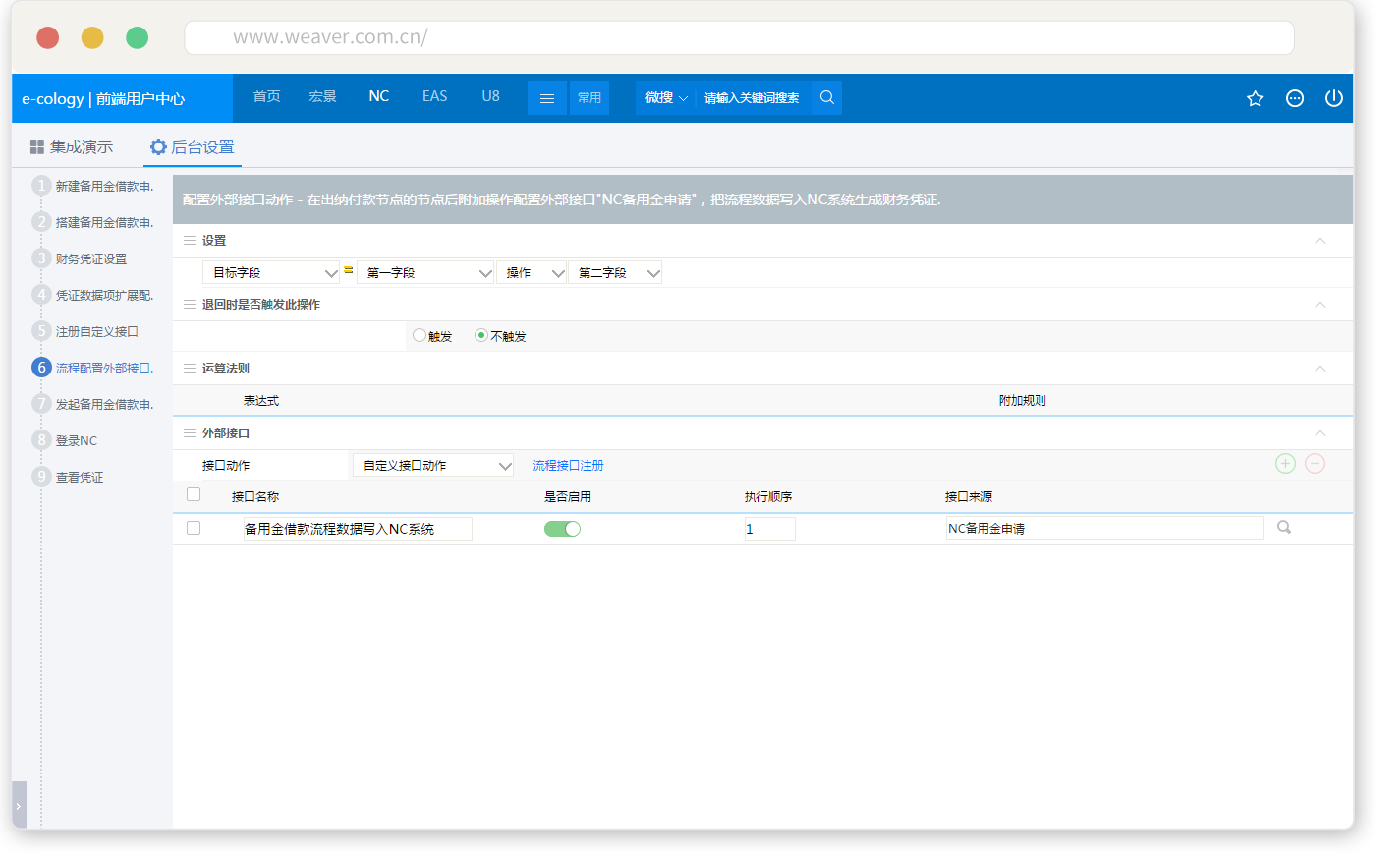1400x860 pixels.
Task: Go to step 3 财务凭证设置
Action: (x=91, y=259)
